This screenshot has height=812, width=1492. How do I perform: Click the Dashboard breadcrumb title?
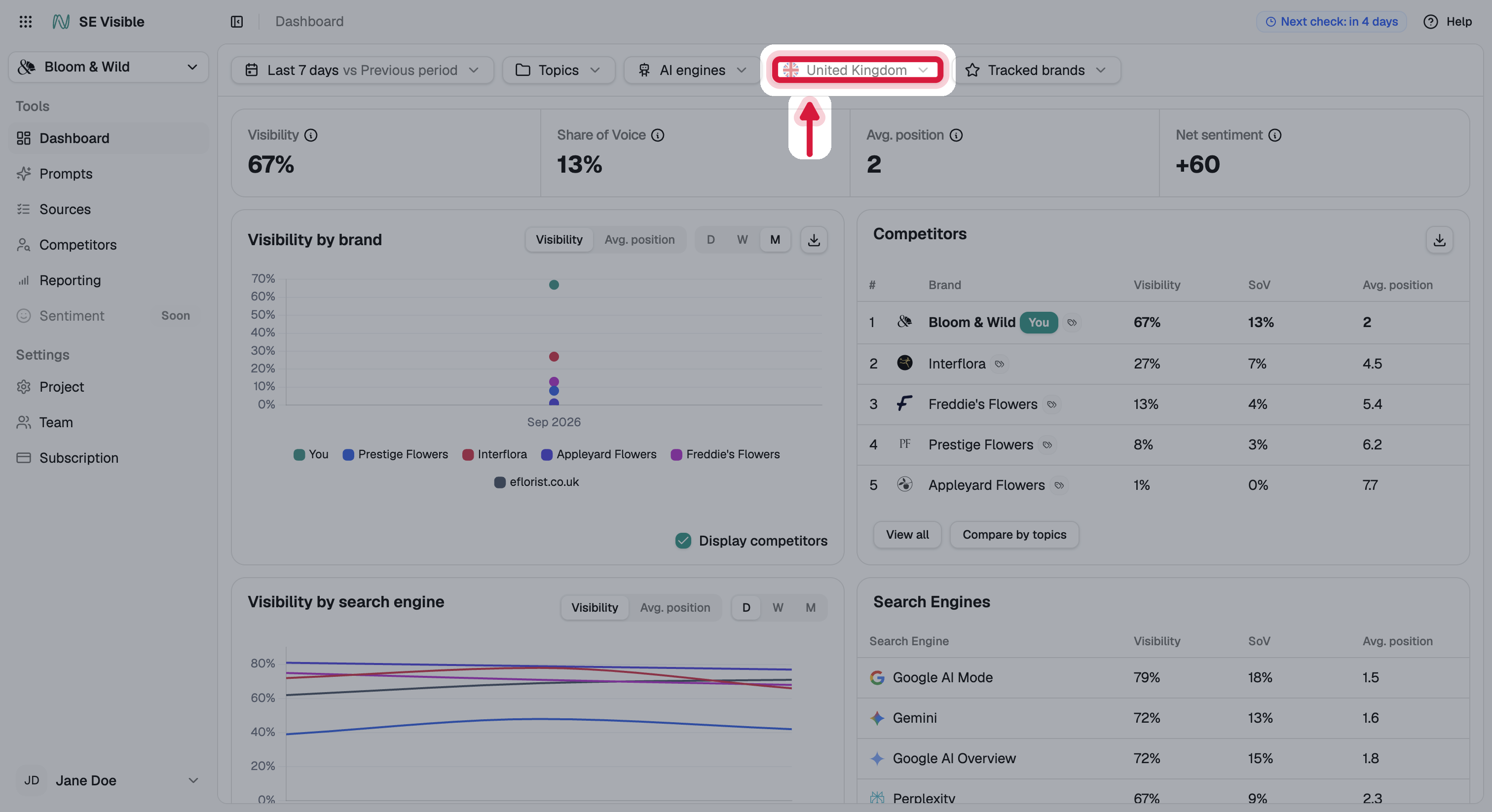coord(309,21)
